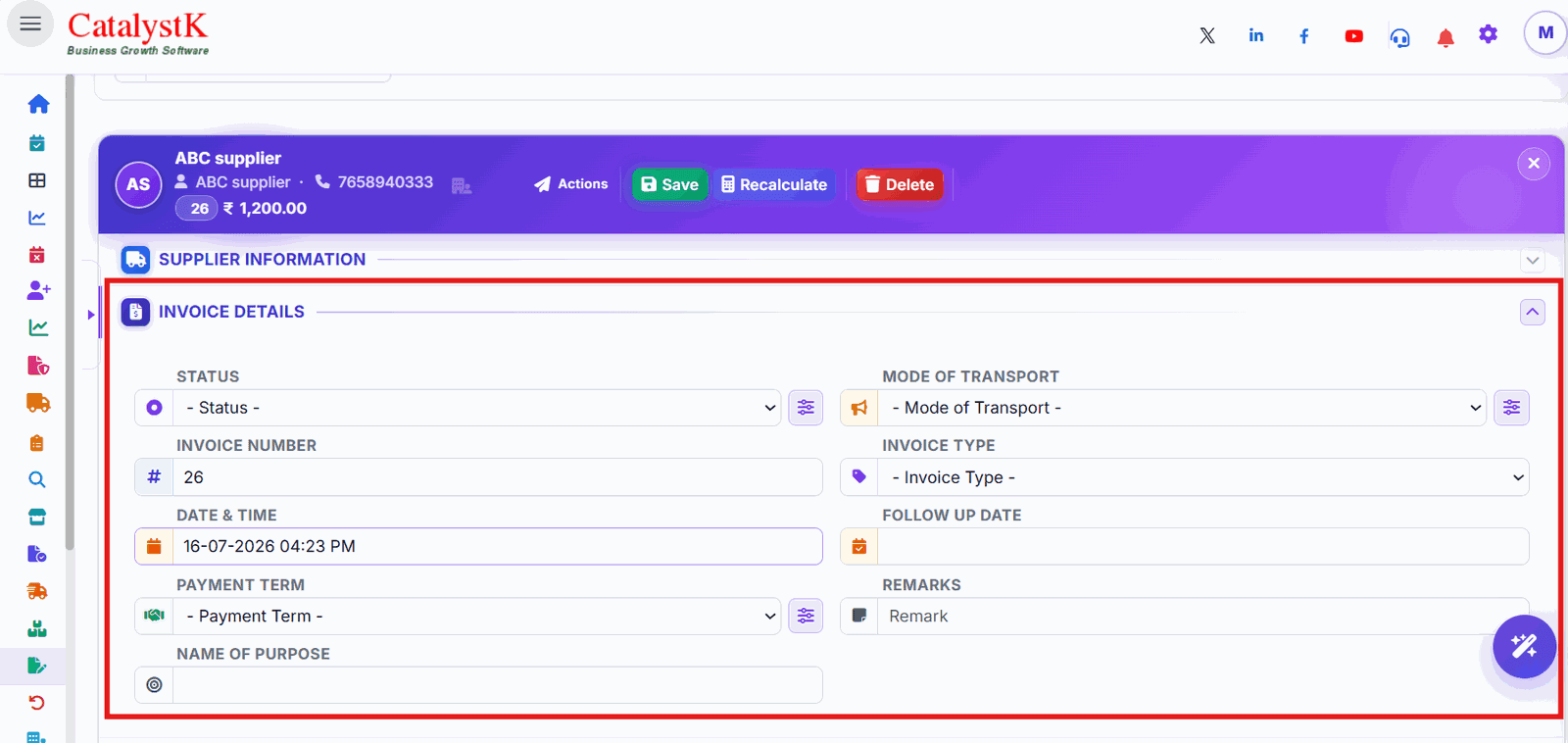
Task: Click the headset support icon
Action: [1400, 37]
